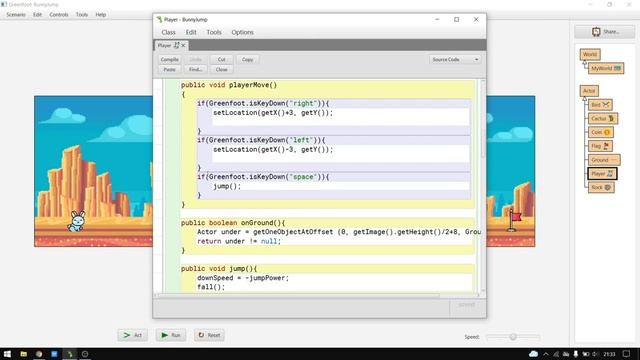The image size is (640, 360).
Task: Open the Class menu in Player editor
Action: click(x=168, y=32)
